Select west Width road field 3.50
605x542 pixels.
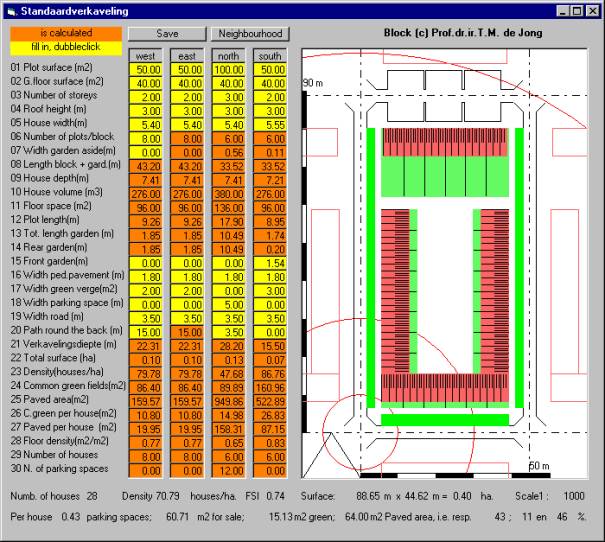(145, 319)
